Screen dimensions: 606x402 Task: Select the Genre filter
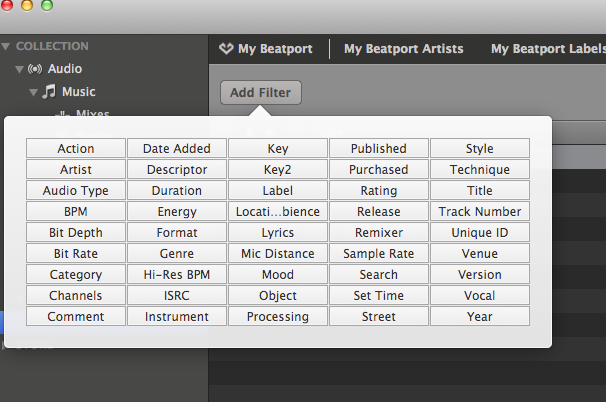pos(177,254)
